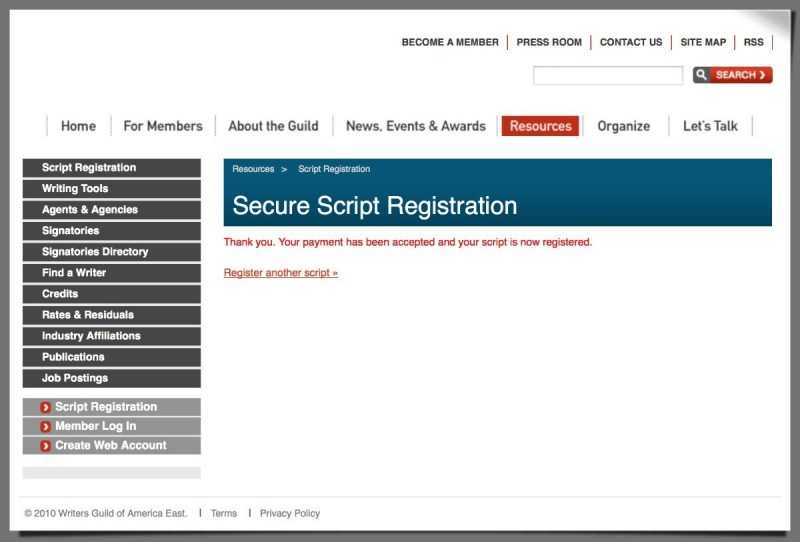Click the red arrow icon beside Member Log In
800x542 pixels.
coord(46,426)
